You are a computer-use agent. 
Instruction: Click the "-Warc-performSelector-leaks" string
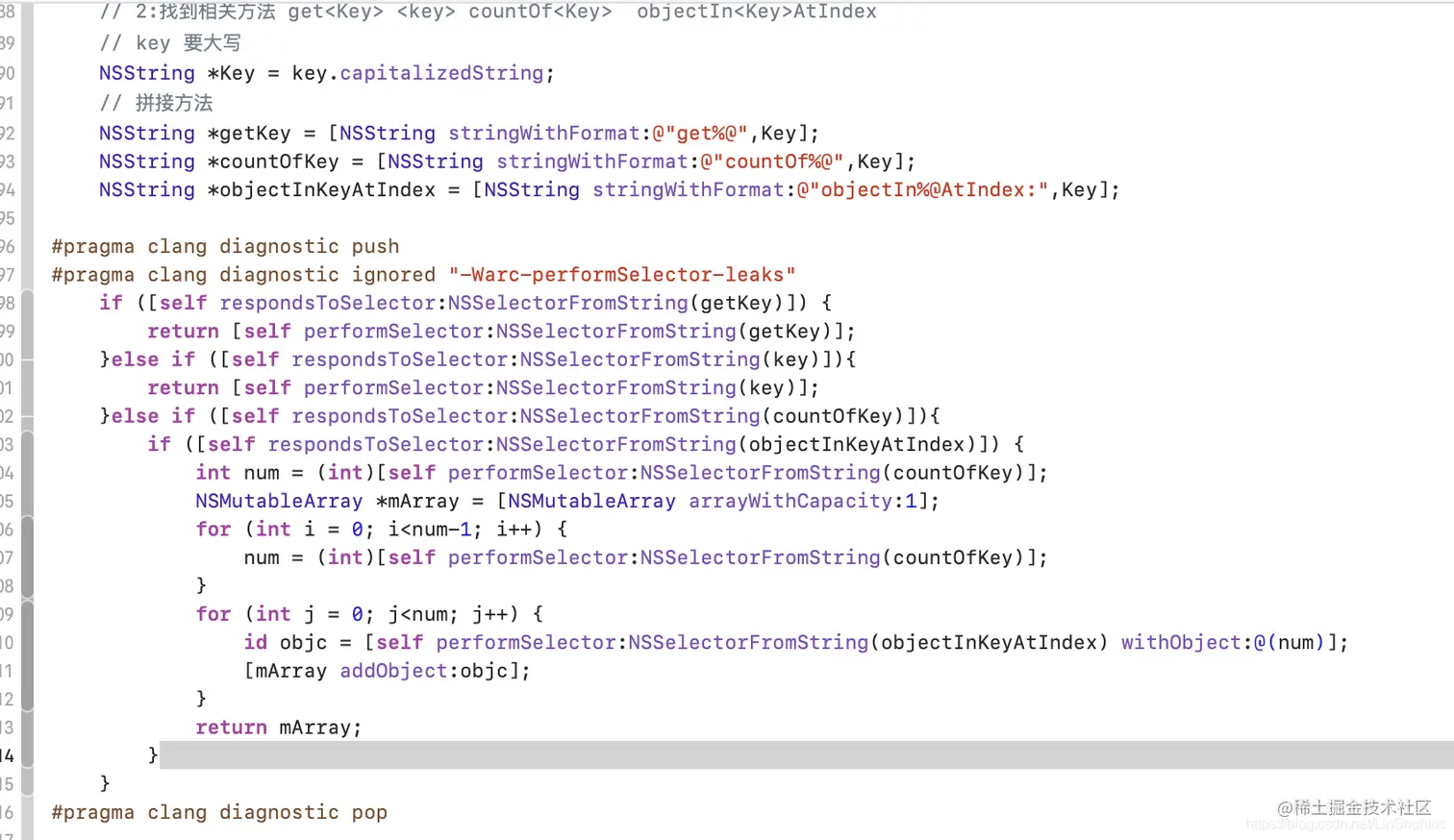[622, 275]
